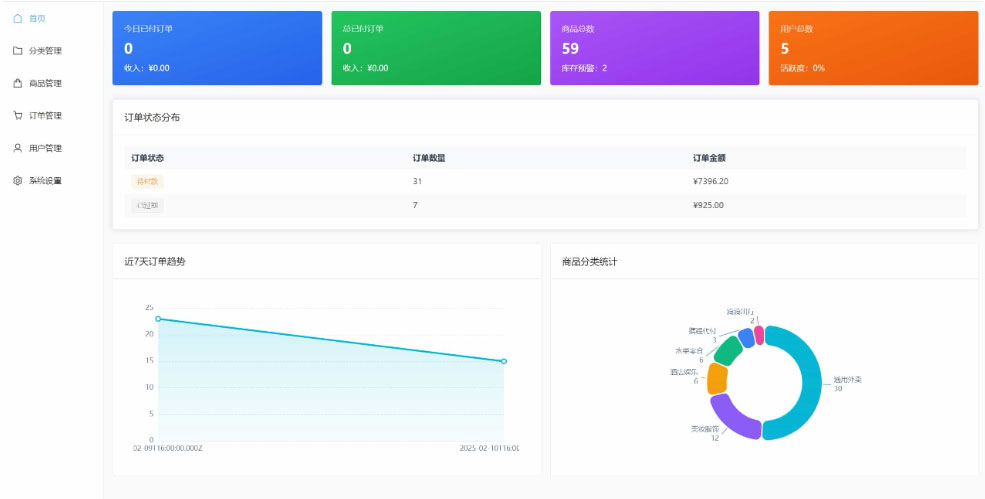Open the 订单管理 menu item
The image size is (985, 499).
45,115
